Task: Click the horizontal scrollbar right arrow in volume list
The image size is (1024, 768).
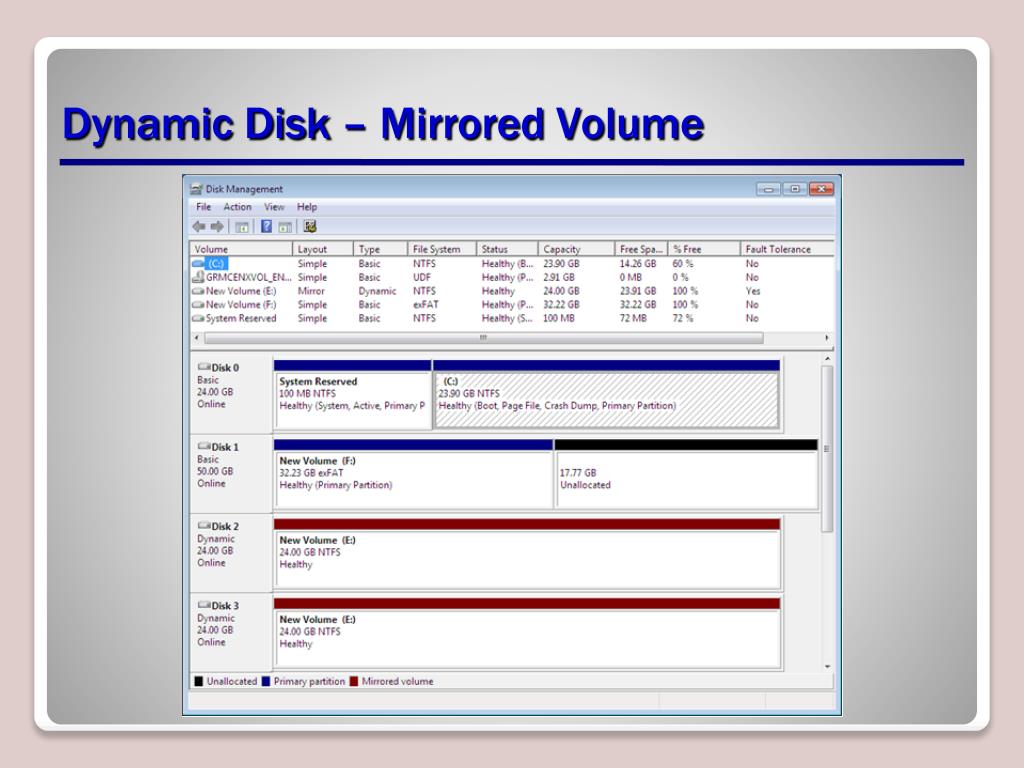Action: (827, 338)
